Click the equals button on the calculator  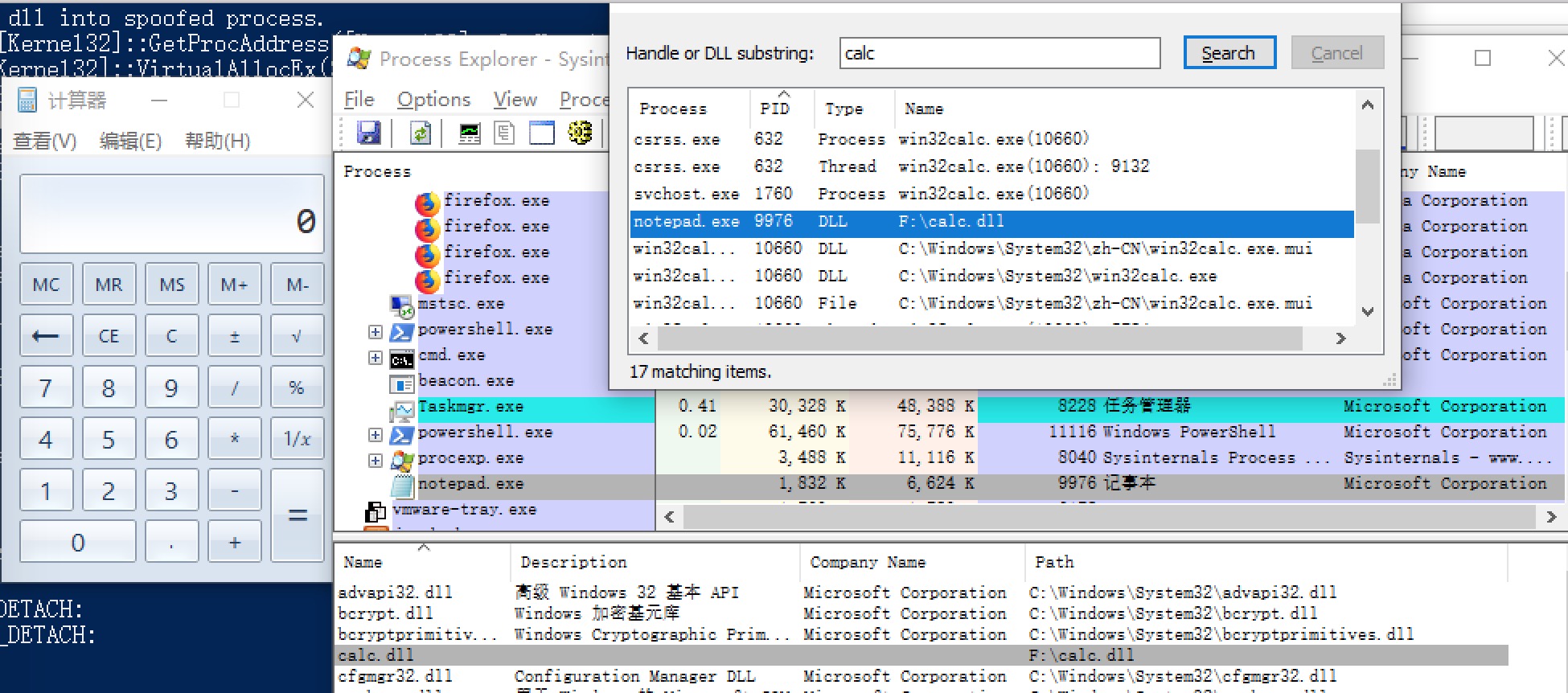[x=297, y=515]
